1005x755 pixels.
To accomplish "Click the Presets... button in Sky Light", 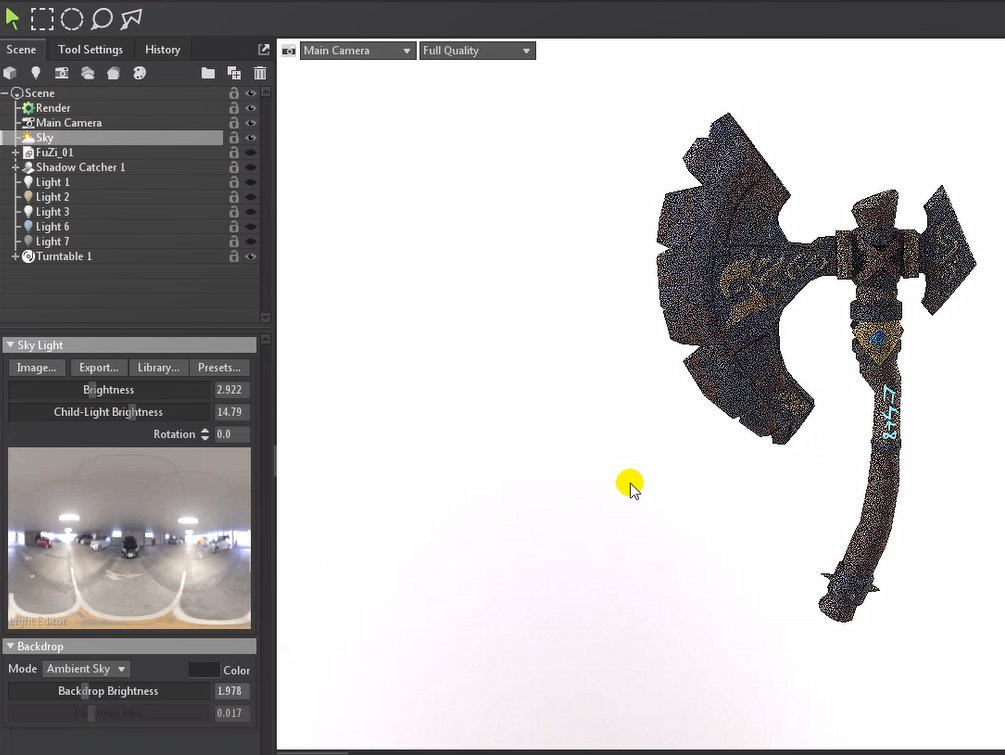I will (x=219, y=368).
